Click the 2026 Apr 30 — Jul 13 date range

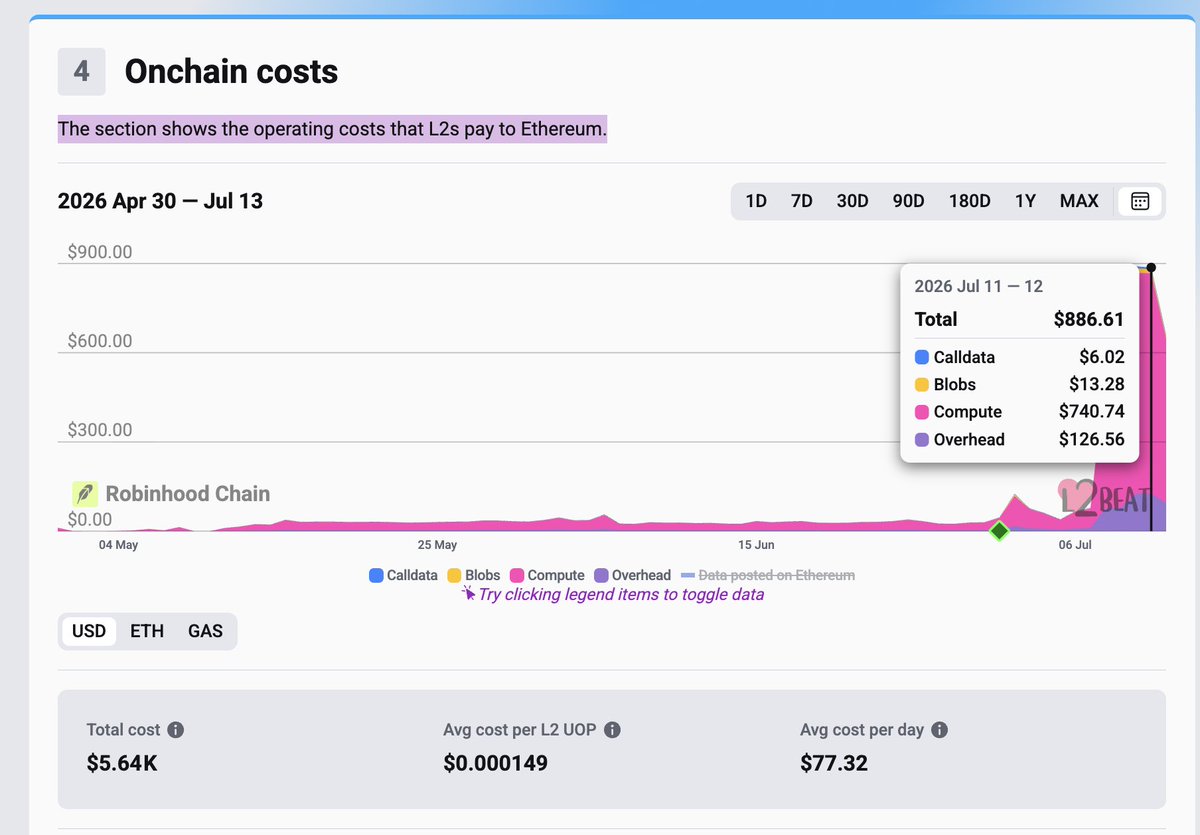(x=160, y=201)
